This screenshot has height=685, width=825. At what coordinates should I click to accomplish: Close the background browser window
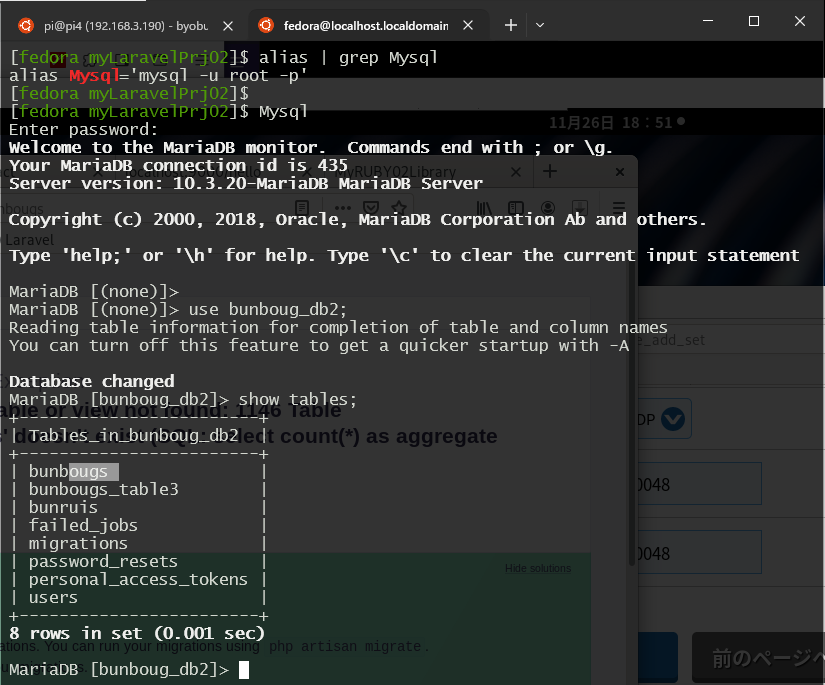pyautogui.click(x=620, y=172)
